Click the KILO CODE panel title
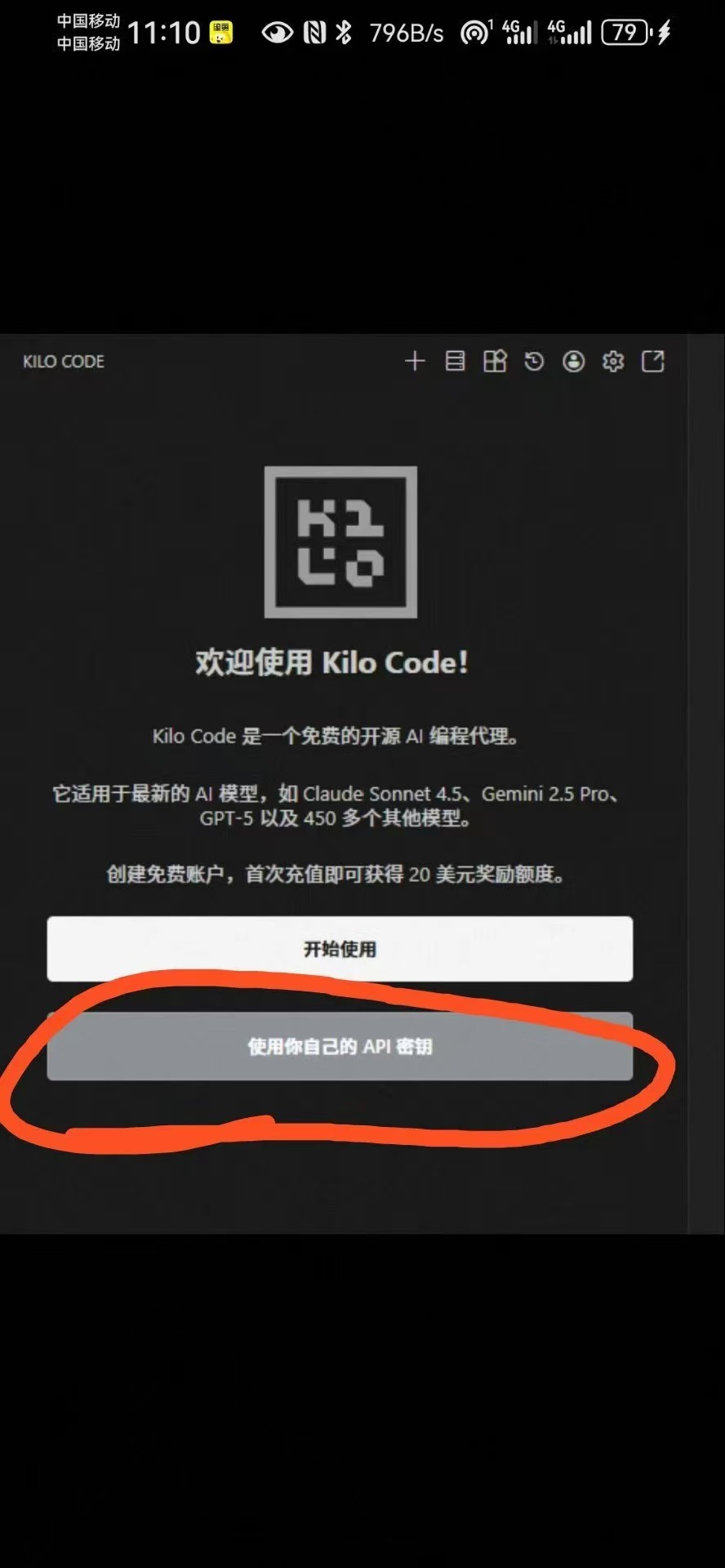This screenshot has width=725, height=1568. (x=64, y=361)
